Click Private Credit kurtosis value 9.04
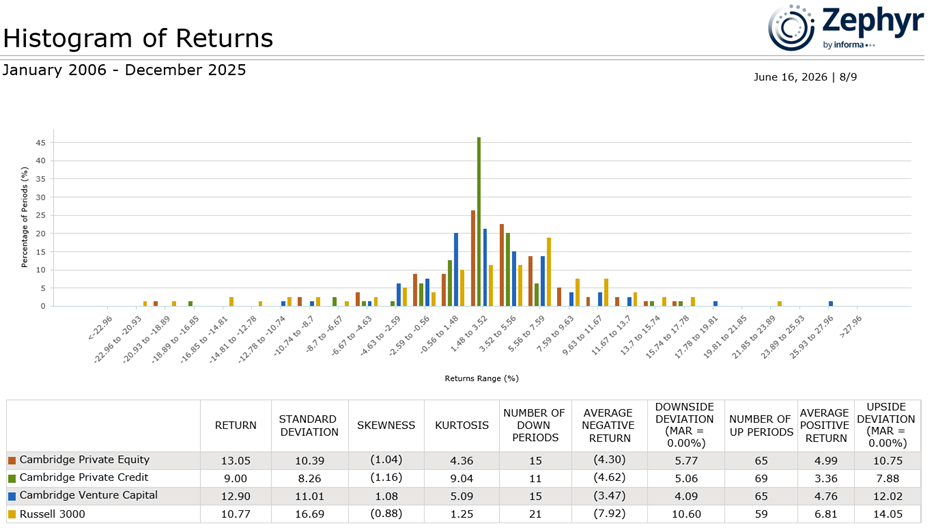 (461, 479)
